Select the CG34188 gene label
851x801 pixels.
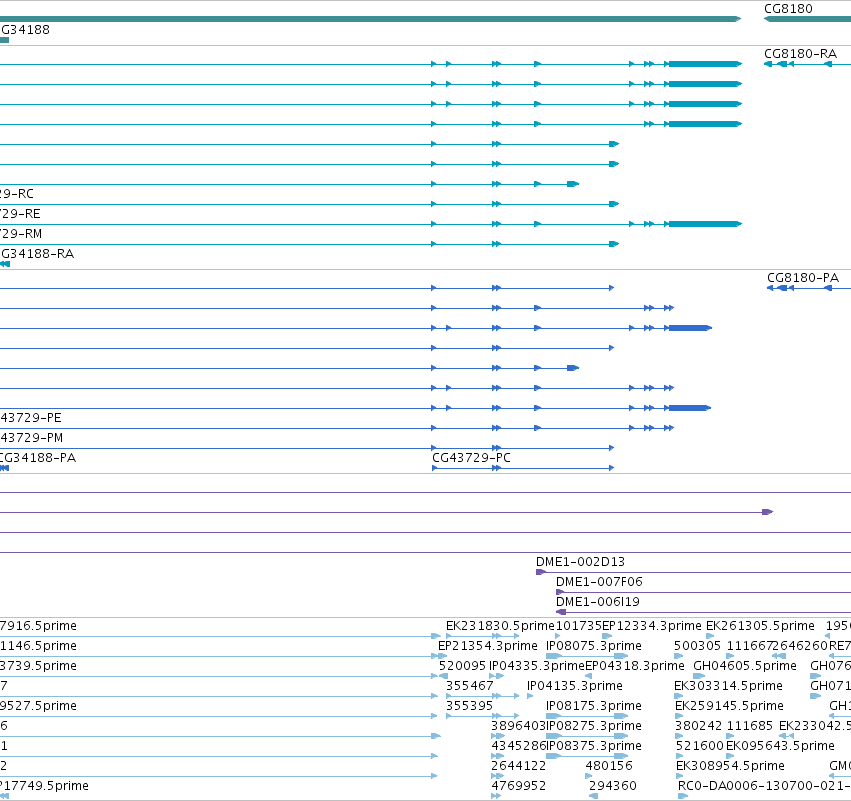coord(25,30)
